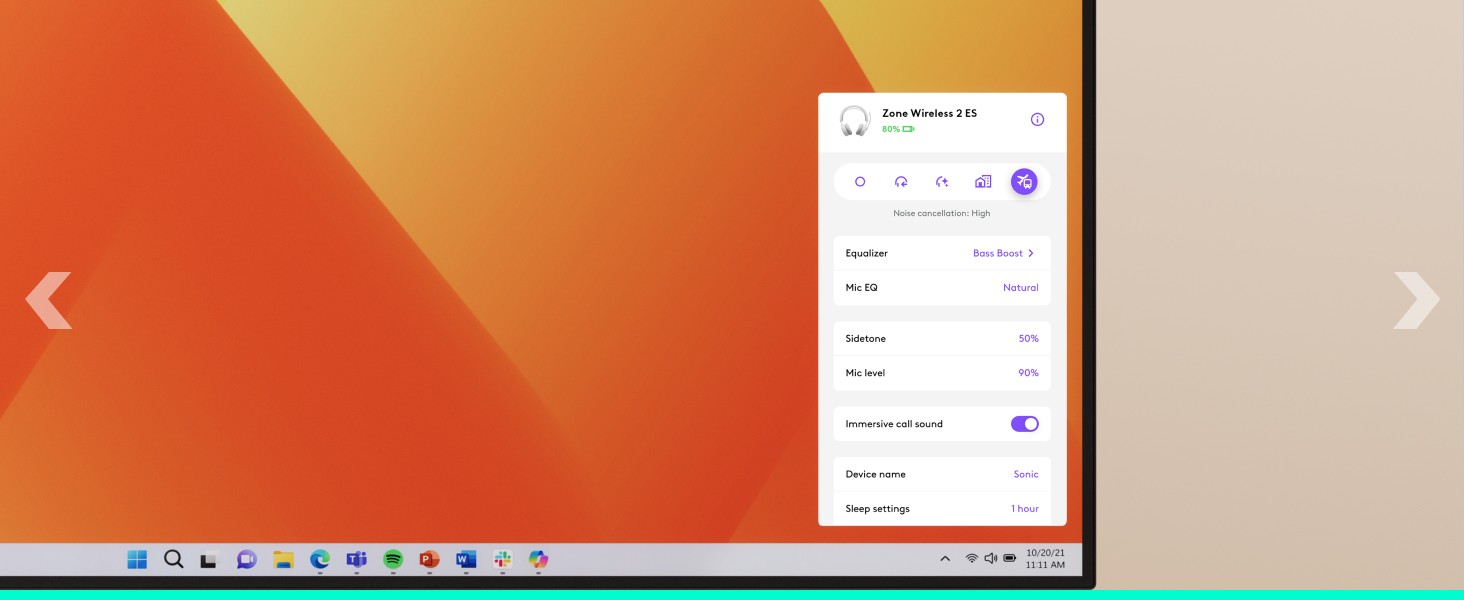Click the Zone Wireless 2 ES headset image

coord(855,121)
